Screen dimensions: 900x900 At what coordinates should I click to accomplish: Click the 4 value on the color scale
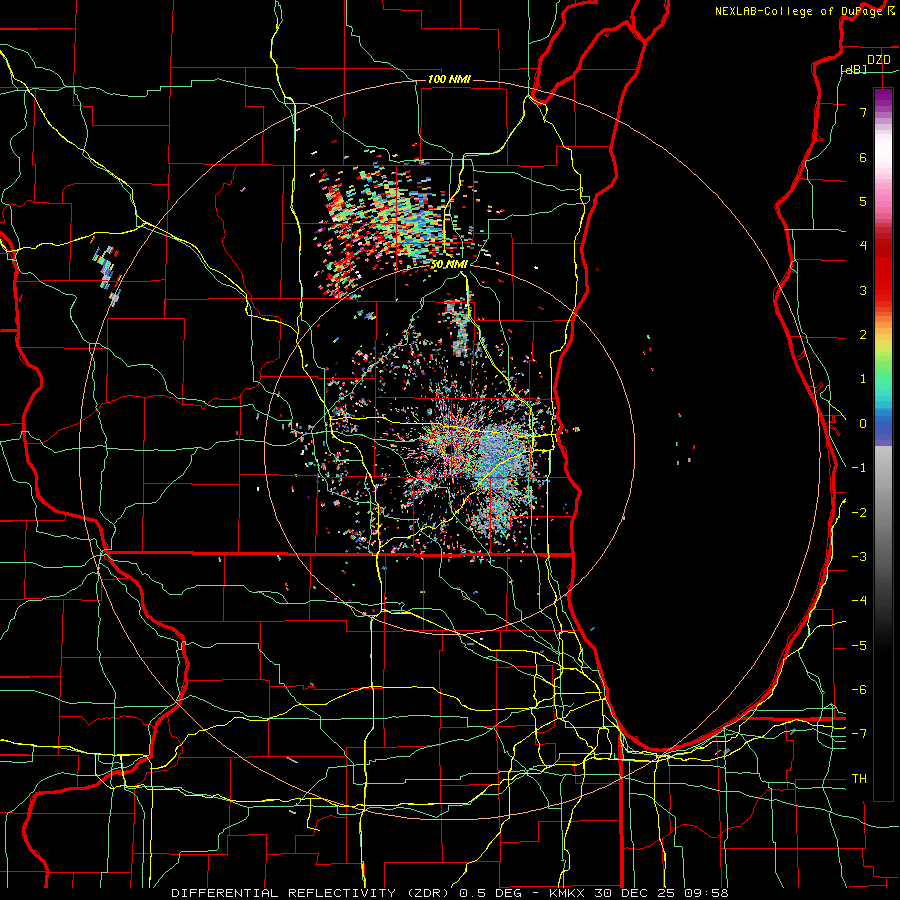[x=863, y=246]
